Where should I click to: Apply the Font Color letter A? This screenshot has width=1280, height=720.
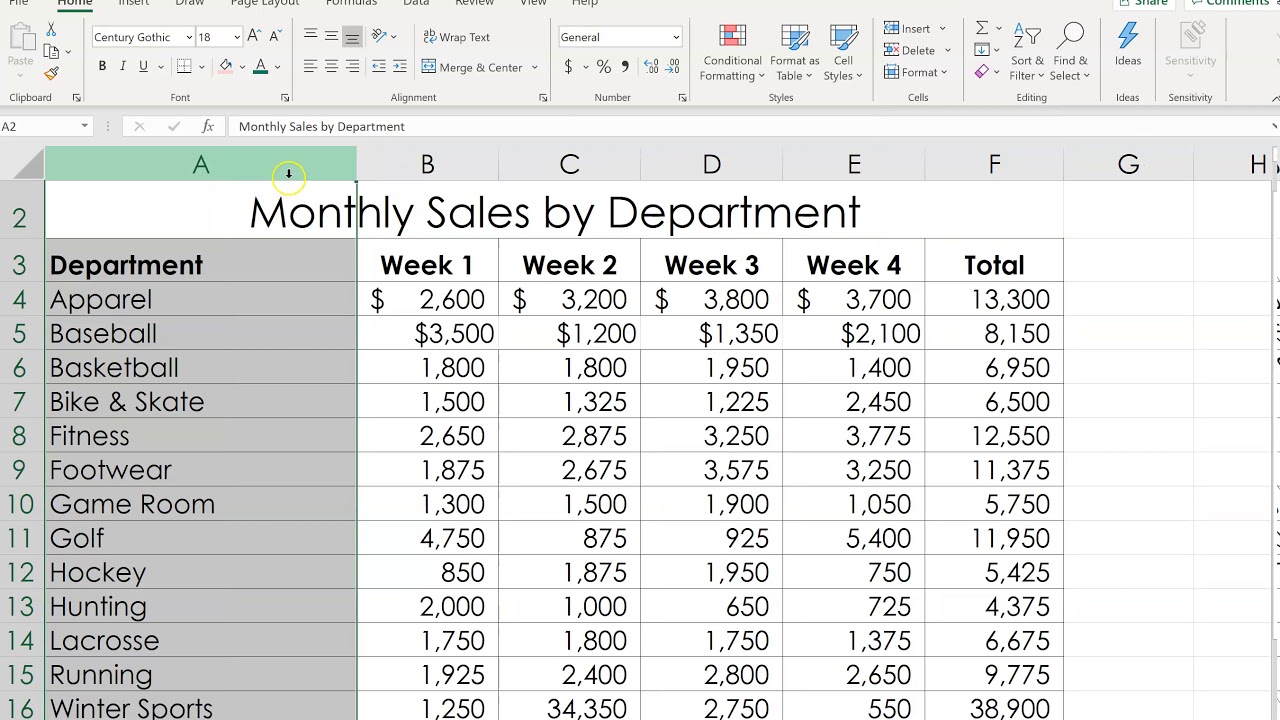[260, 67]
